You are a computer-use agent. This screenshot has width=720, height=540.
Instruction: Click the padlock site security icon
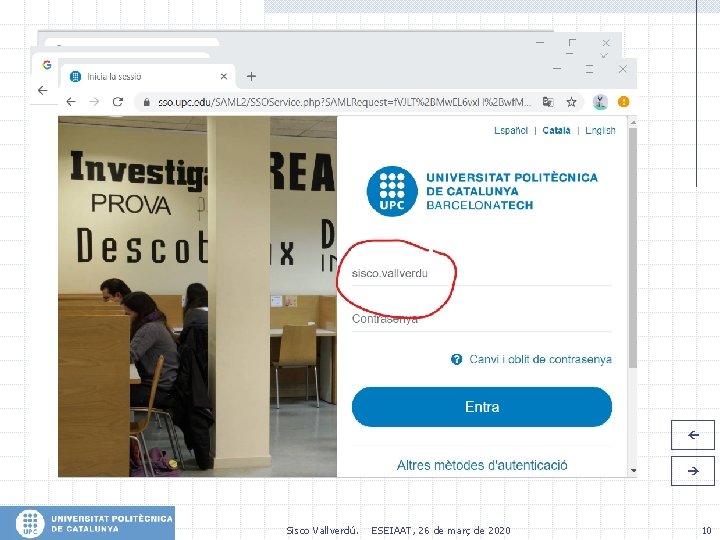[x=146, y=102]
